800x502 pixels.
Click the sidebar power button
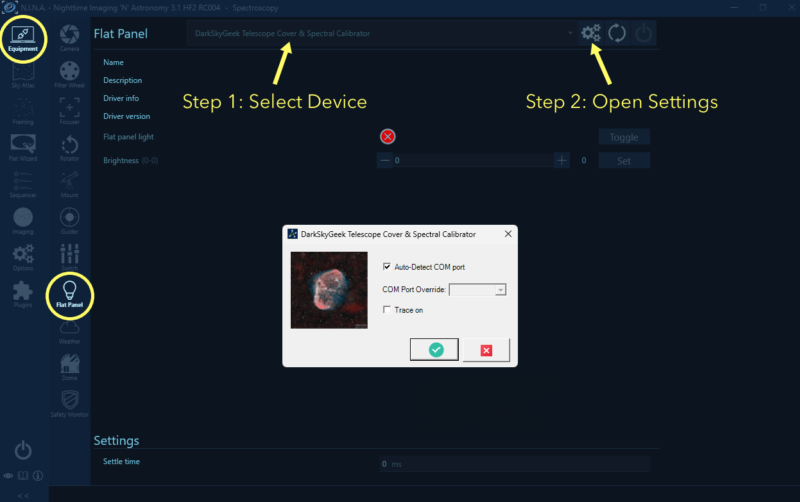[x=23, y=450]
